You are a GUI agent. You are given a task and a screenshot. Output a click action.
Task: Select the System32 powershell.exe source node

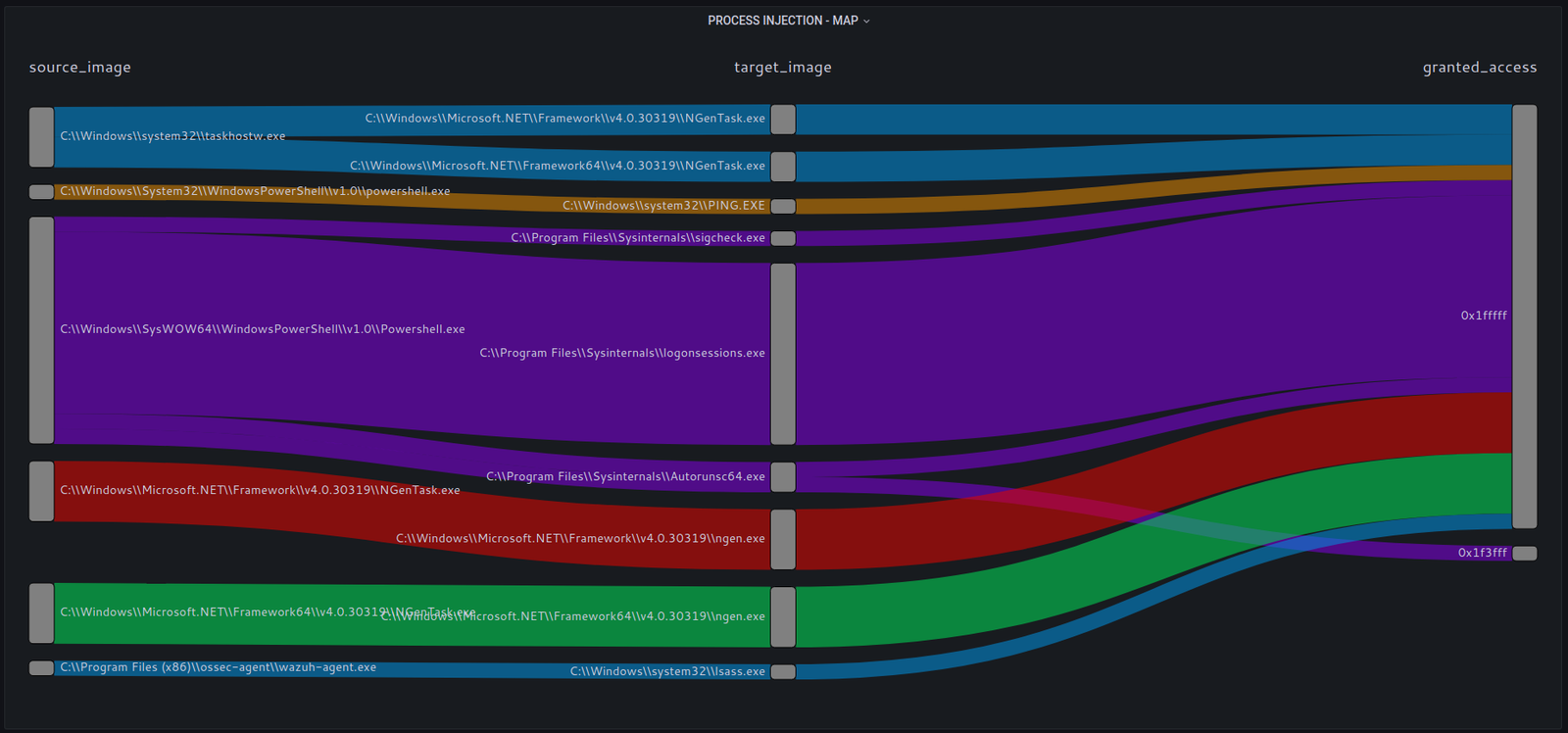(x=41, y=192)
